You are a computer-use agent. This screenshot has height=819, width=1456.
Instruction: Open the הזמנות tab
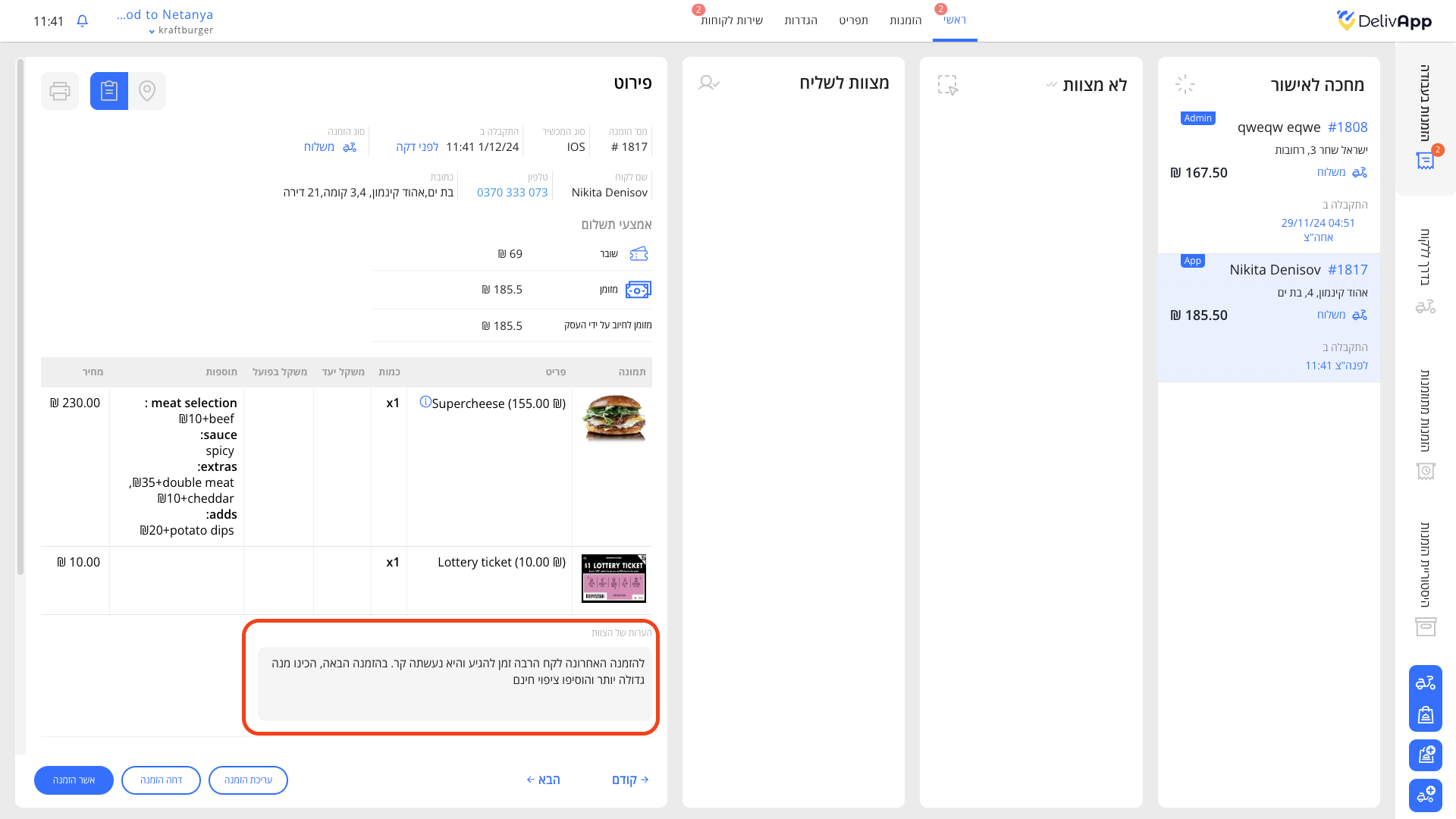click(x=905, y=20)
